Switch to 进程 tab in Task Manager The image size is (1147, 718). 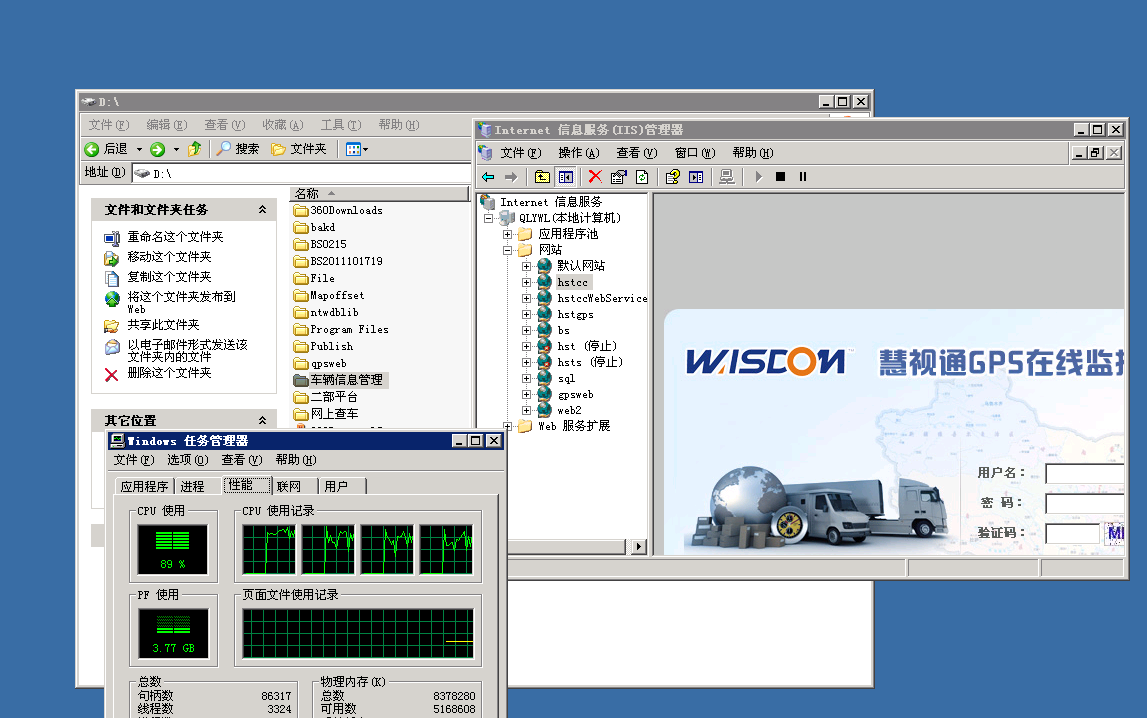[x=192, y=486]
